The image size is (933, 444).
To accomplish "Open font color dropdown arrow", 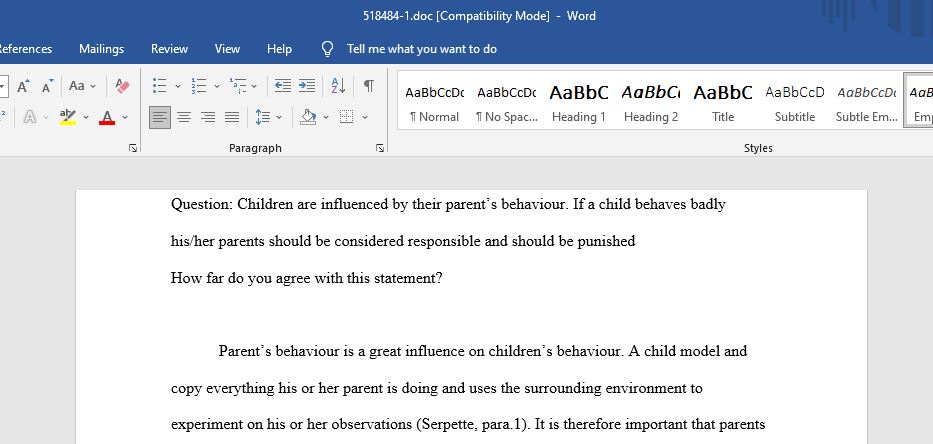I will point(125,117).
